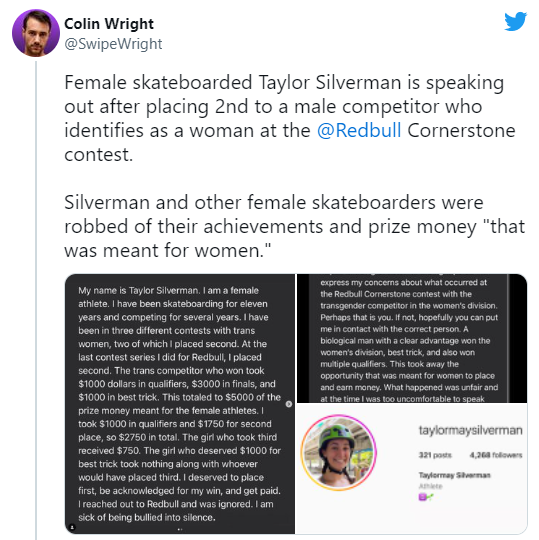
Task: Open the taylormaysilverman username
Action: (x=470, y=430)
